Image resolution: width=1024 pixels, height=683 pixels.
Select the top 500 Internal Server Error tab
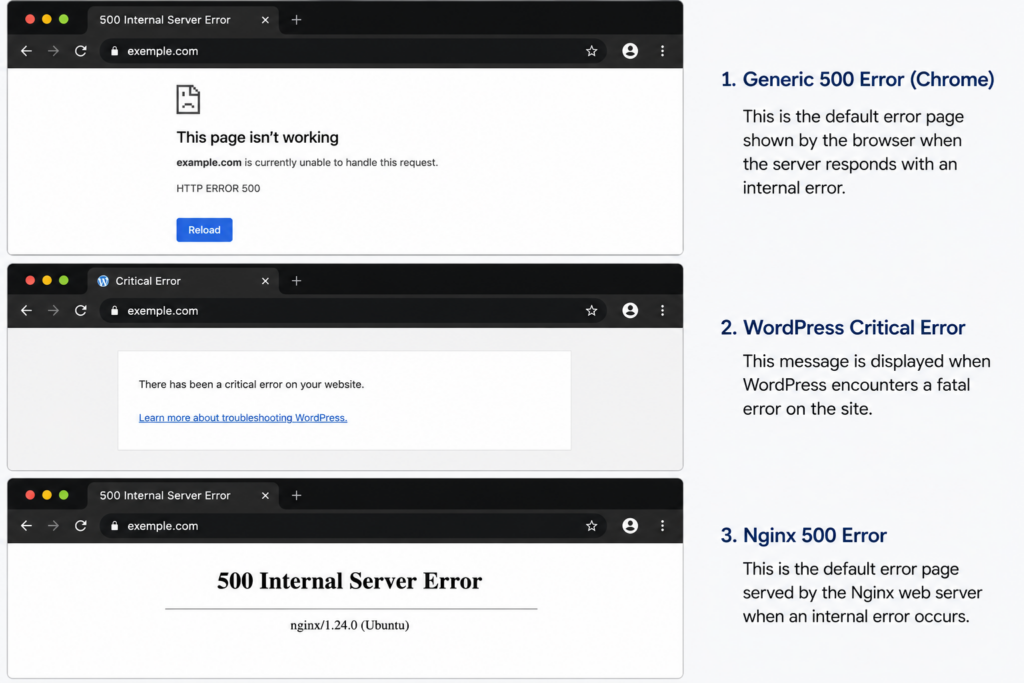[x=183, y=20]
